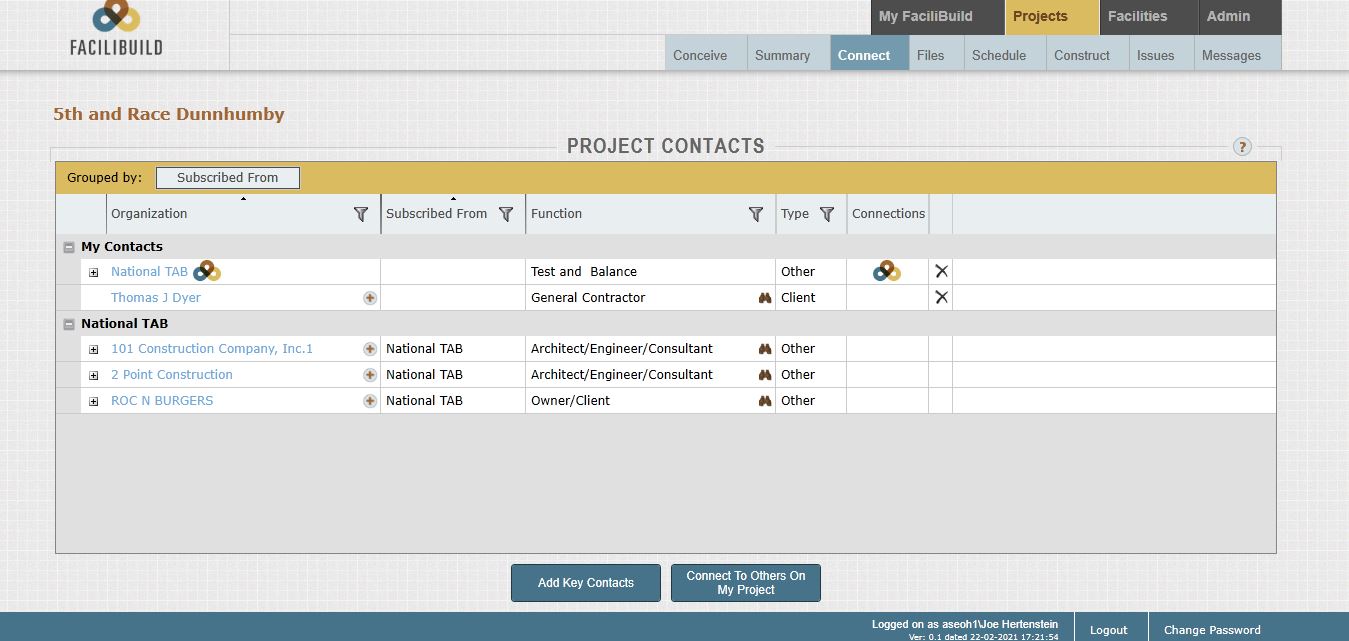Click plus circle icon beside ROC N BURGERS
The image size is (1349, 641).
370,401
